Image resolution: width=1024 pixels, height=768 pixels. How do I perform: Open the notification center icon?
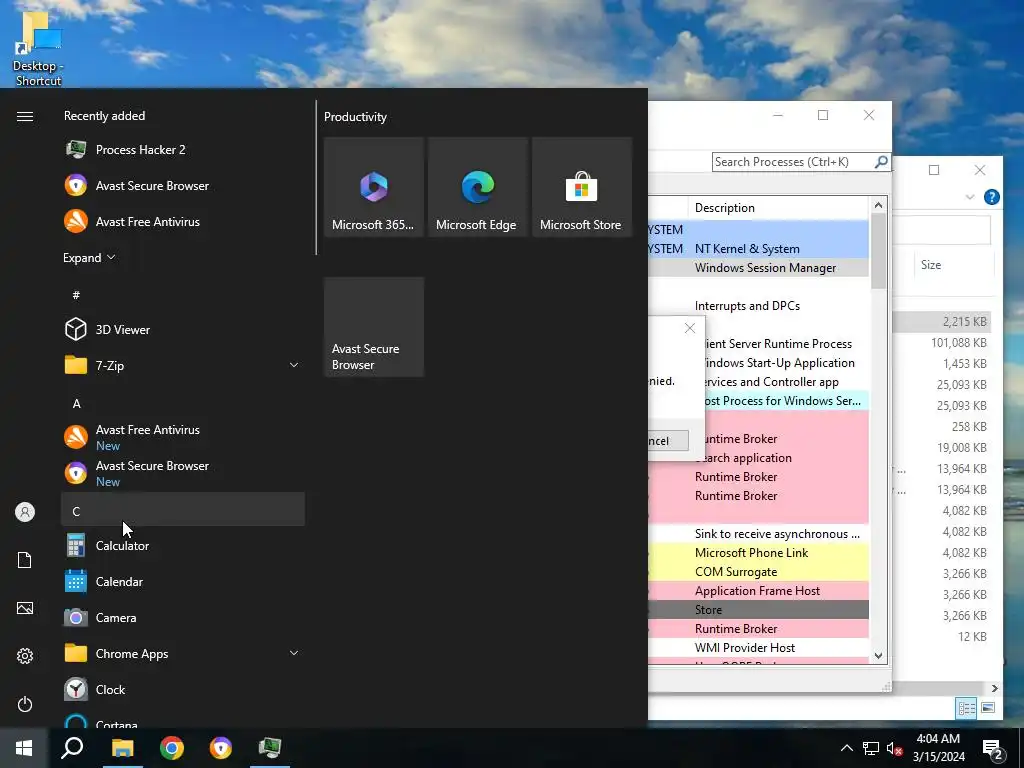993,748
